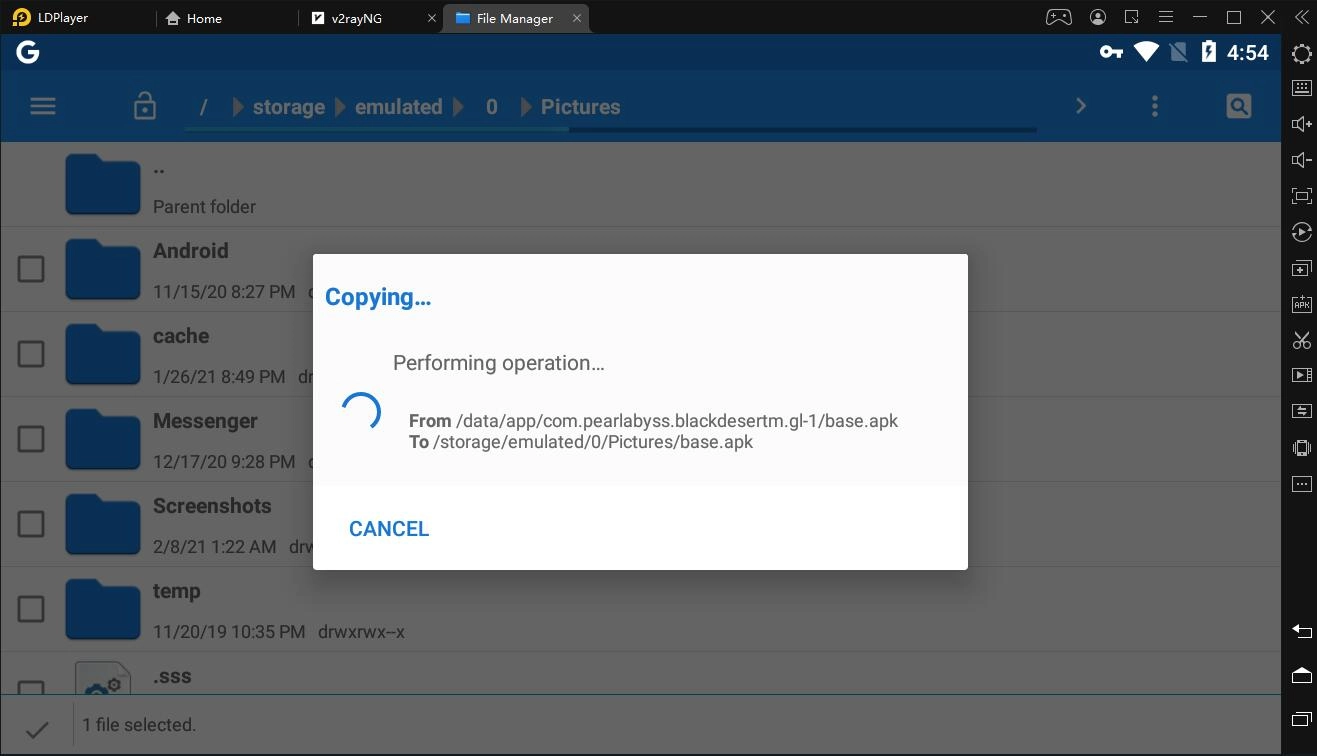Viewport: 1317px width, 756px height.
Task: Open the screenshot capture tool
Action: (1301, 341)
